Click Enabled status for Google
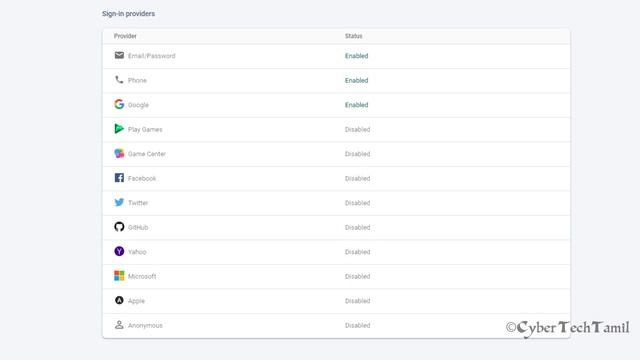 pos(356,105)
